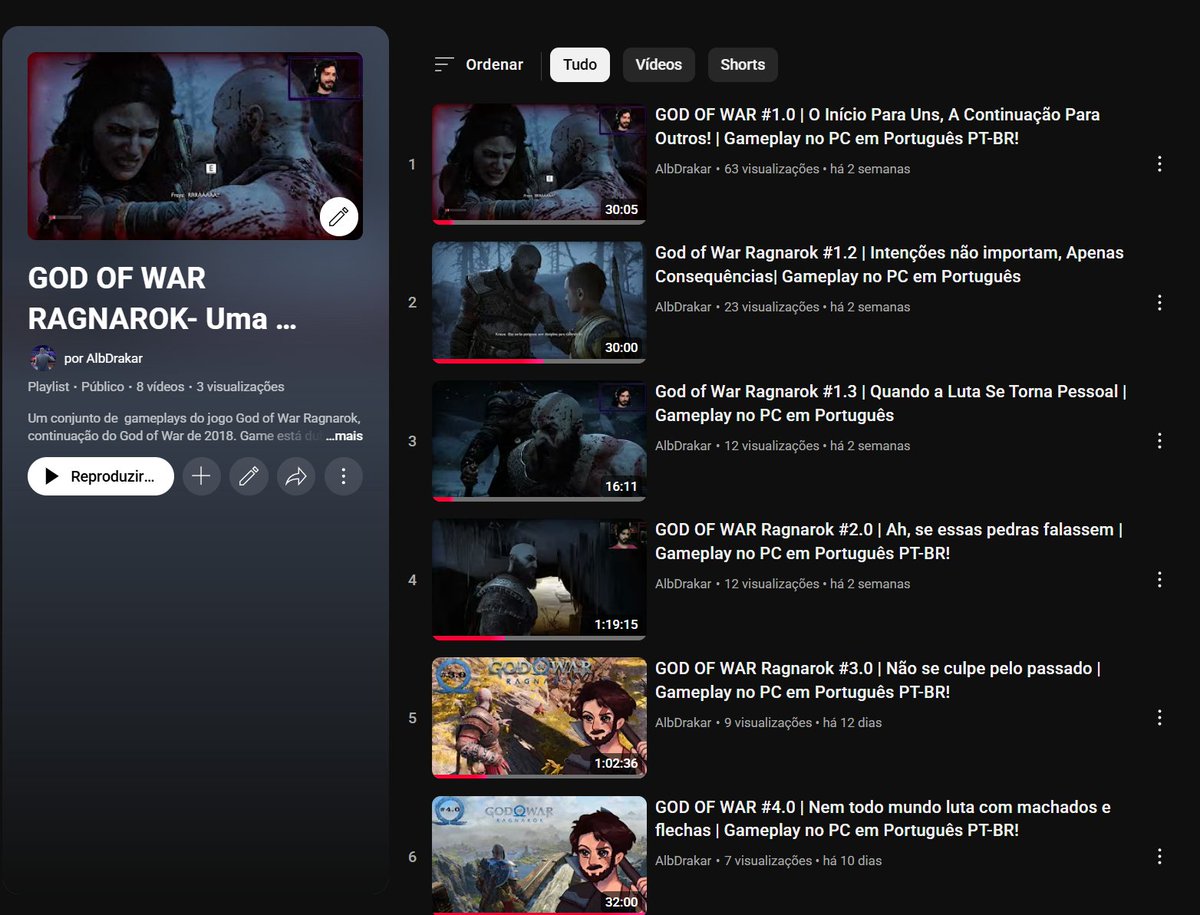The height and width of the screenshot is (915, 1200).
Task: Open the AlbDrakar channel avatar
Action: click(x=43, y=358)
